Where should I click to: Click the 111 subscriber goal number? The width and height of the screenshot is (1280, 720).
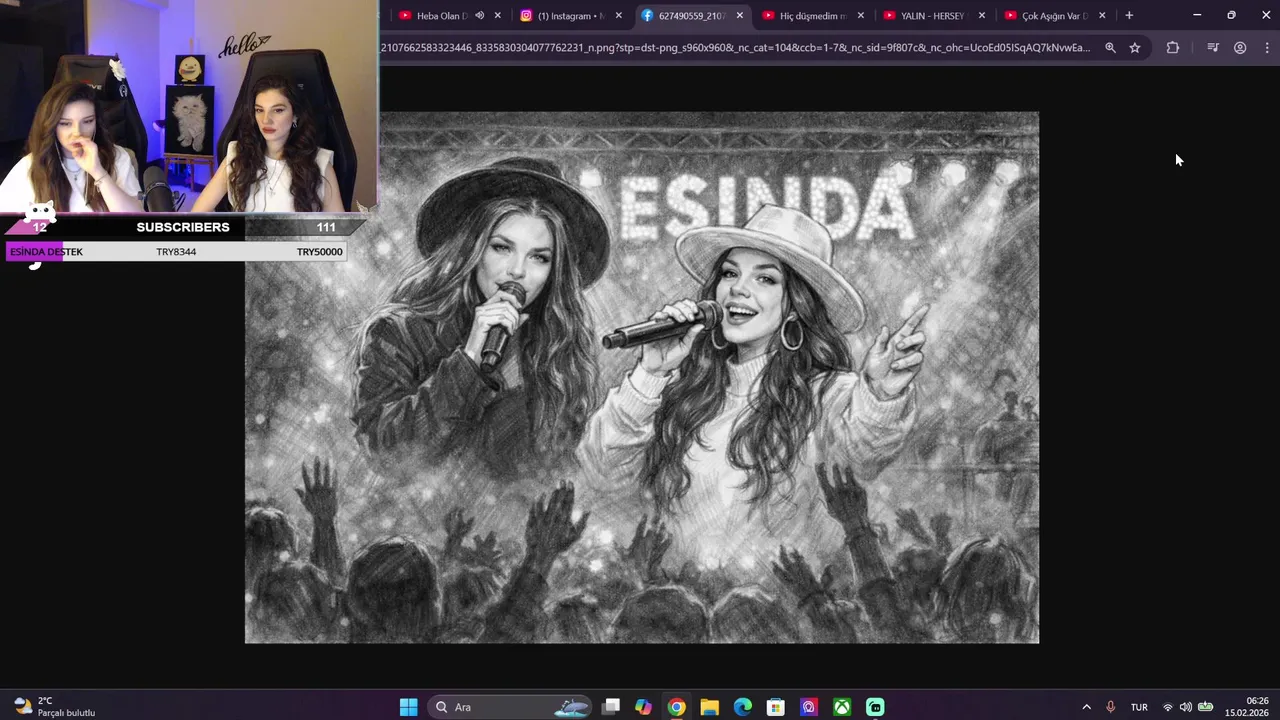click(326, 227)
